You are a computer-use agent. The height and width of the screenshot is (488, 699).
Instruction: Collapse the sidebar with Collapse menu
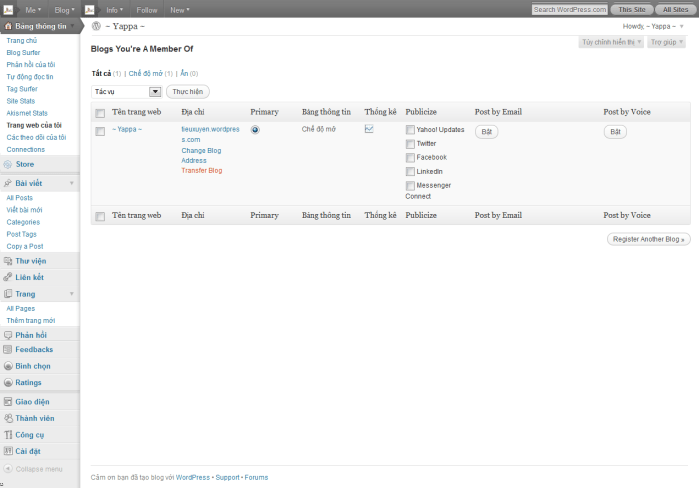pyautogui.click(x=34, y=468)
